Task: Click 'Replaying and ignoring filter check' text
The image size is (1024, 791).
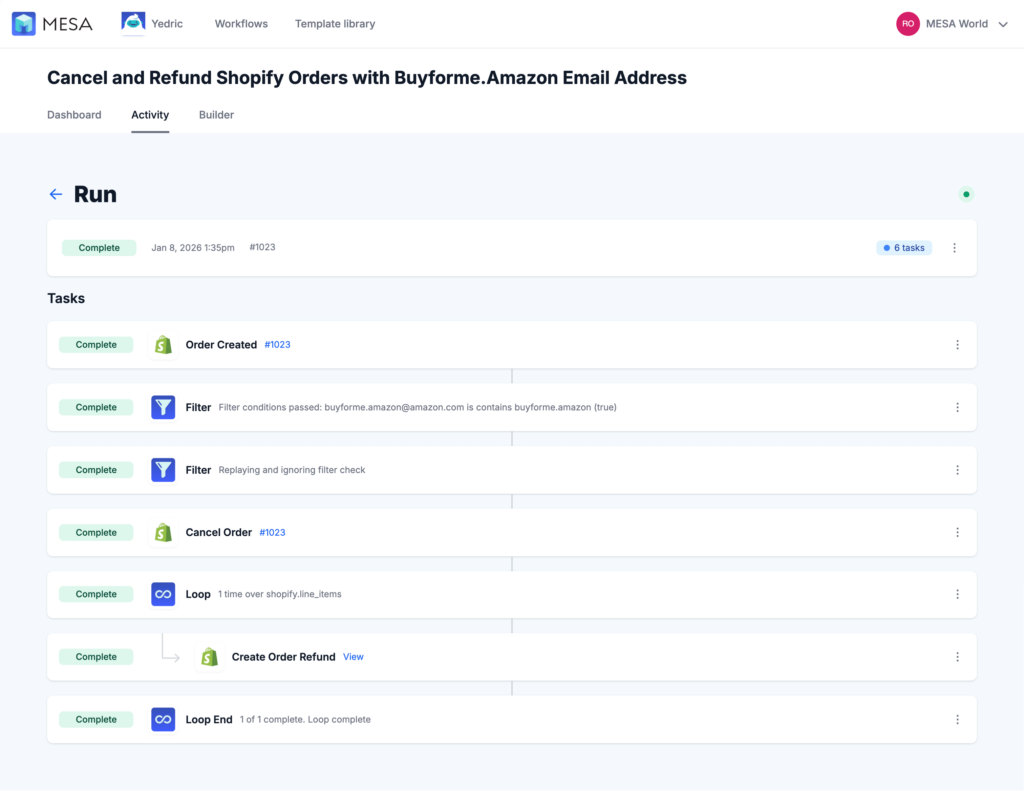Action: click(x=292, y=470)
